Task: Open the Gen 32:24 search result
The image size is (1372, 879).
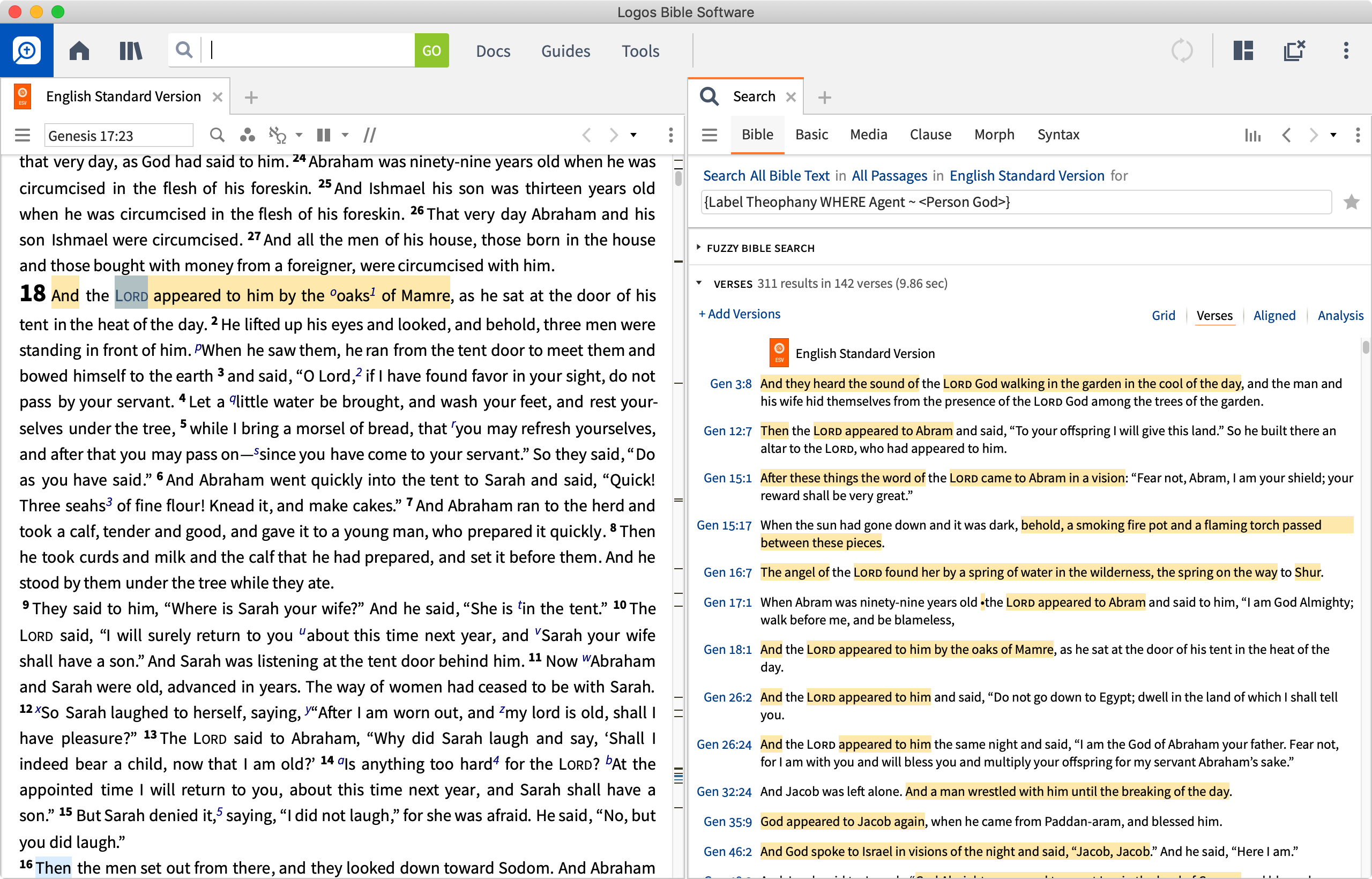Action: 724,792
